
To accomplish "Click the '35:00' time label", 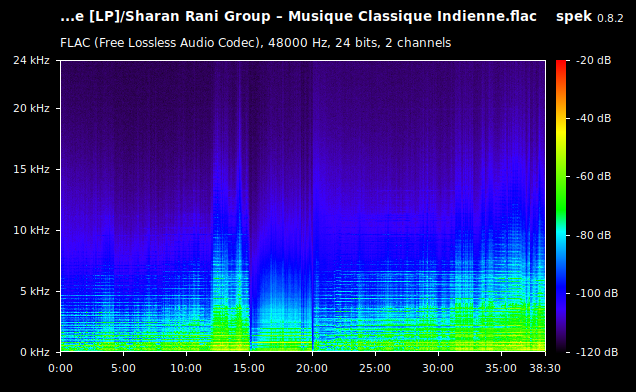I will pyautogui.click(x=501, y=368).
